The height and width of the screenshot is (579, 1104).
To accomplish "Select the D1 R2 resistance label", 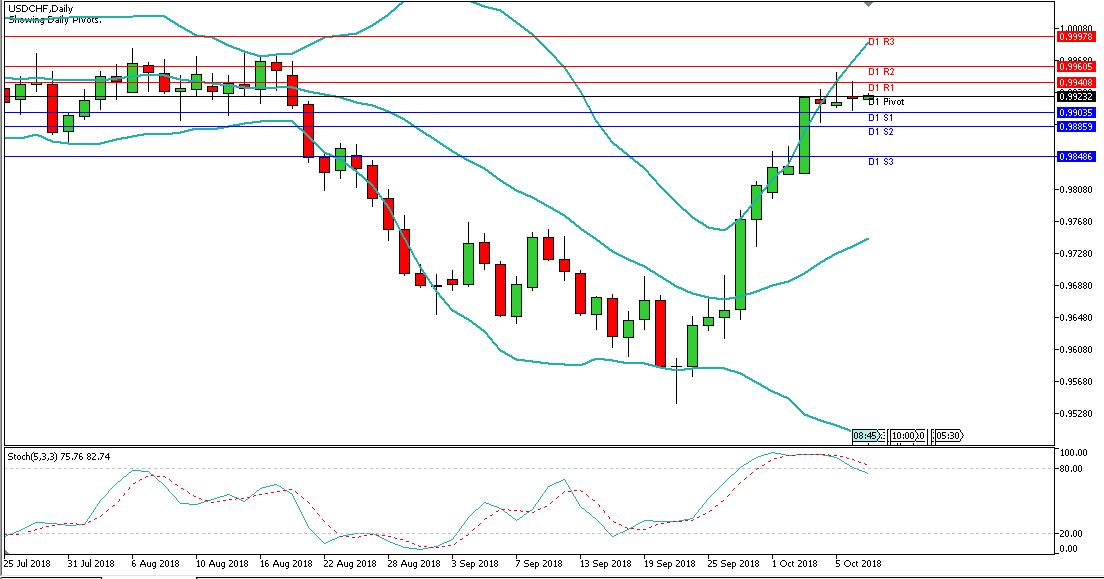I will pyautogui.click(x=880, y=72).
